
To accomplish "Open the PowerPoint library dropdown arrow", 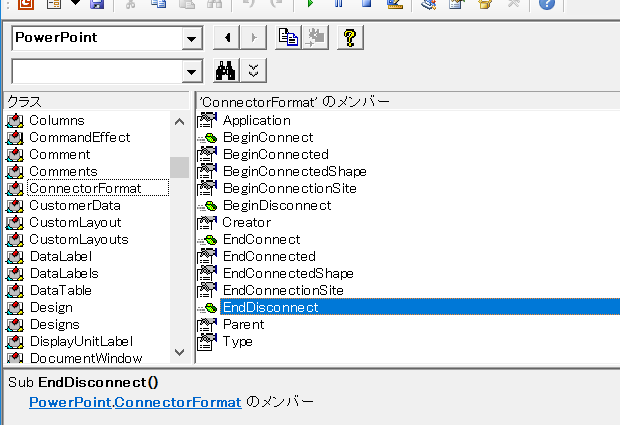I will pos(192,38).
